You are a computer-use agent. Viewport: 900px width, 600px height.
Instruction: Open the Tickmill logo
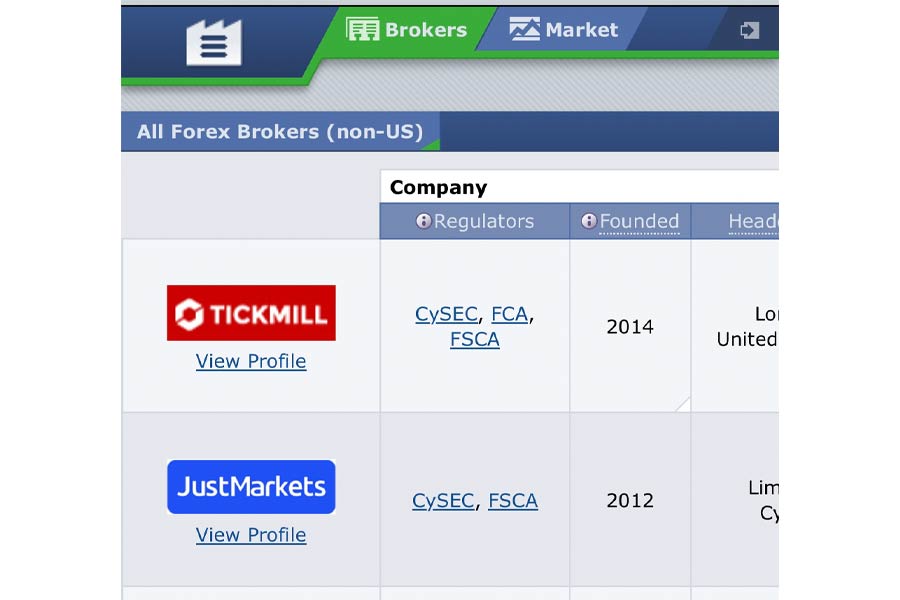pyautogui.click(x=251, y=313)
